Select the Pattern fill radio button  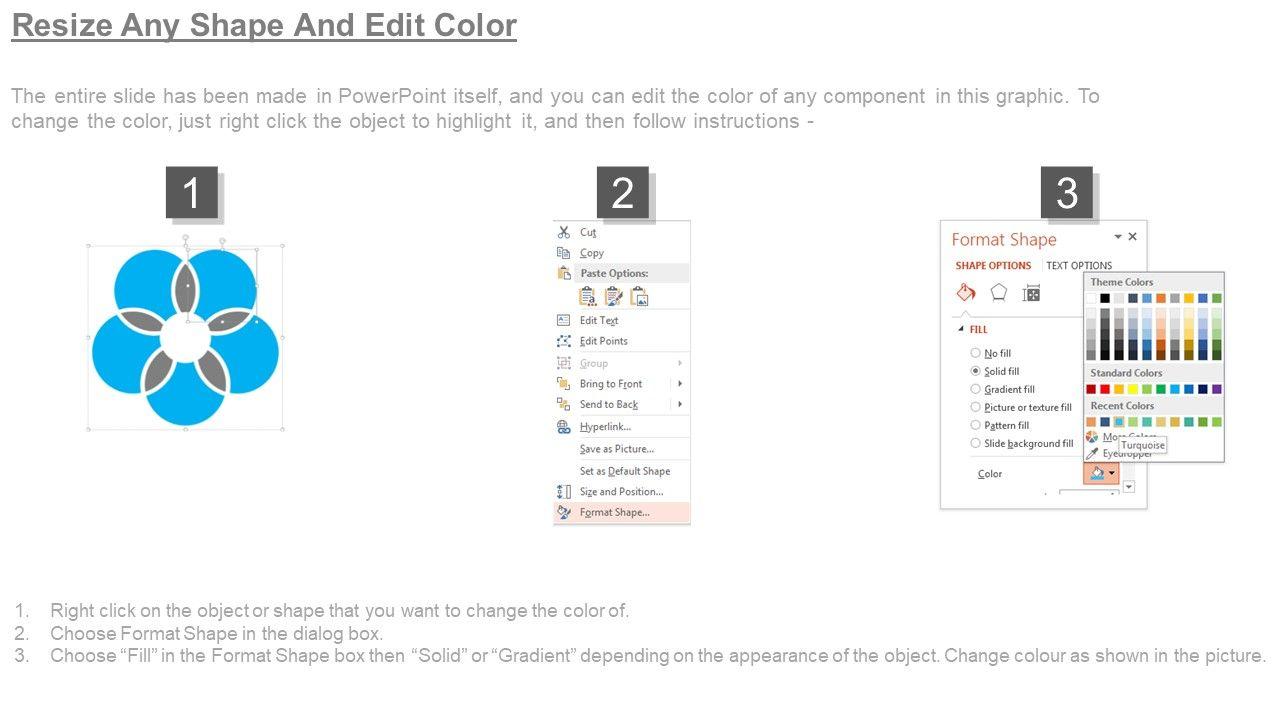(x=975, y=425)
